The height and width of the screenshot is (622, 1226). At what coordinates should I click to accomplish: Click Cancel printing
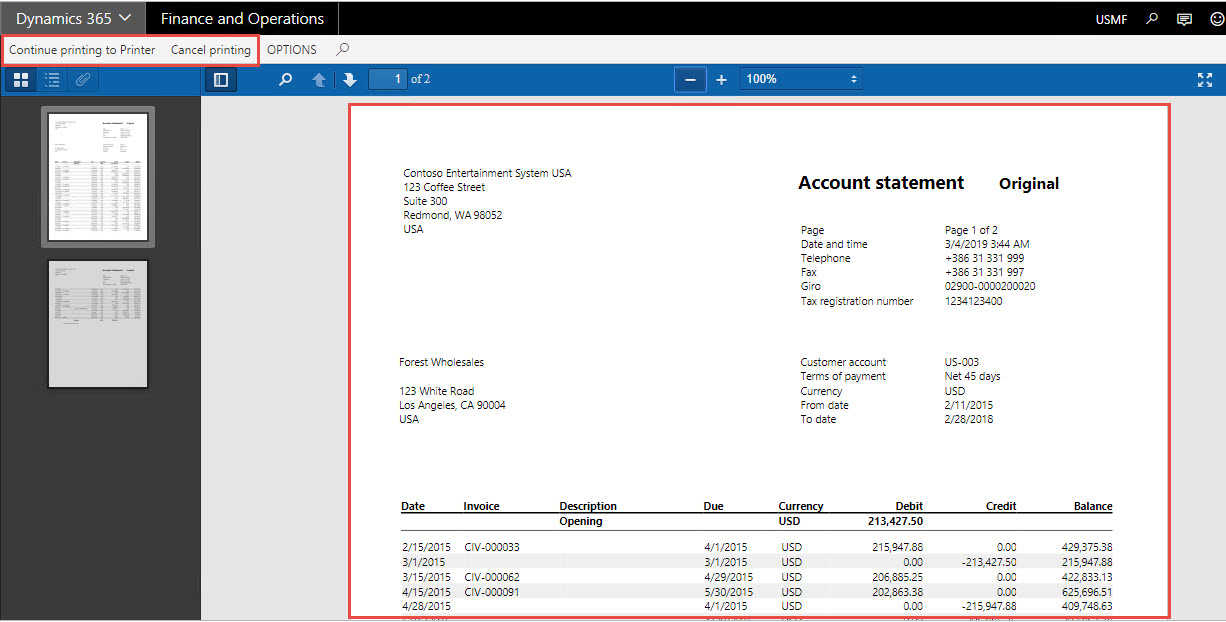click(x=211, y=50)
